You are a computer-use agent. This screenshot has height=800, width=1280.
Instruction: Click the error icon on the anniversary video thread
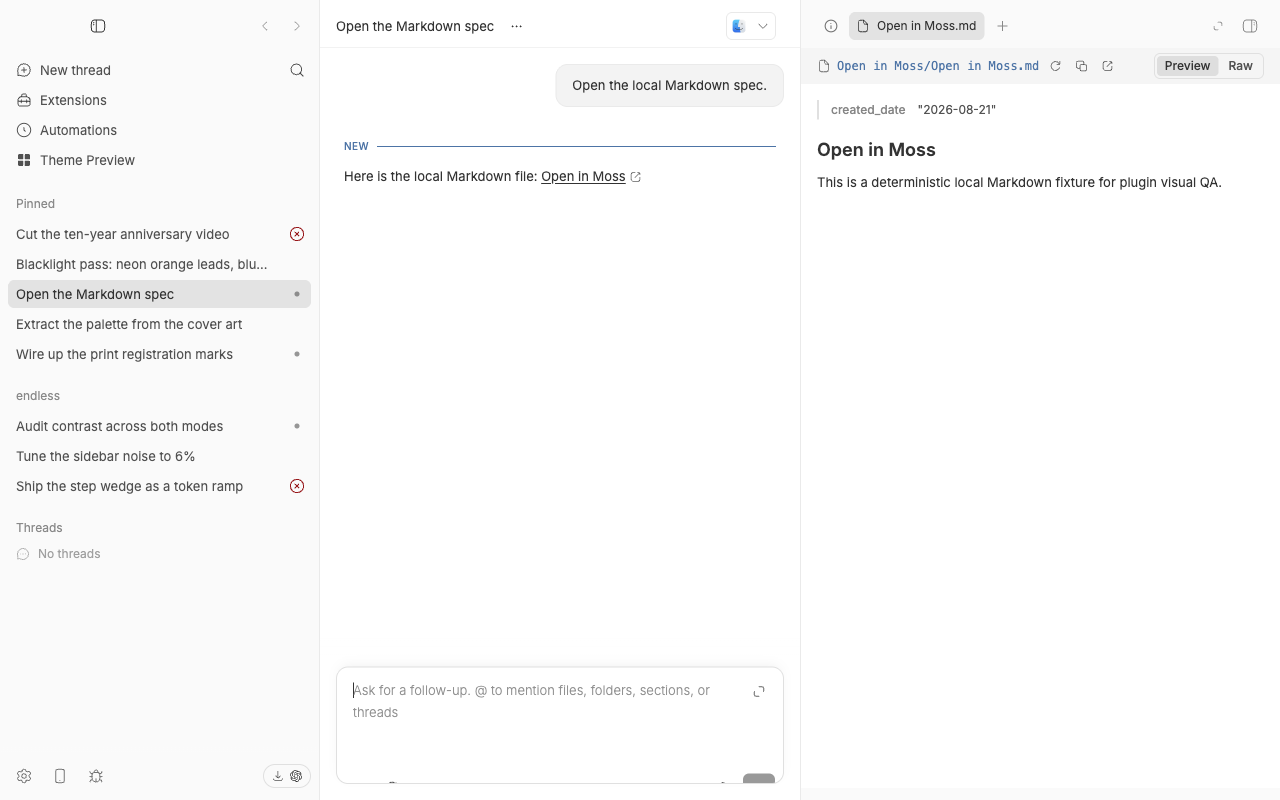pyautogui.click(x=297, y=234)
